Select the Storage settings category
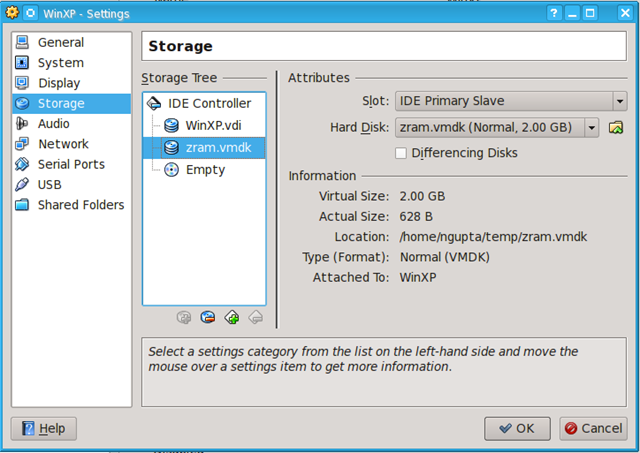 (71, 104)
